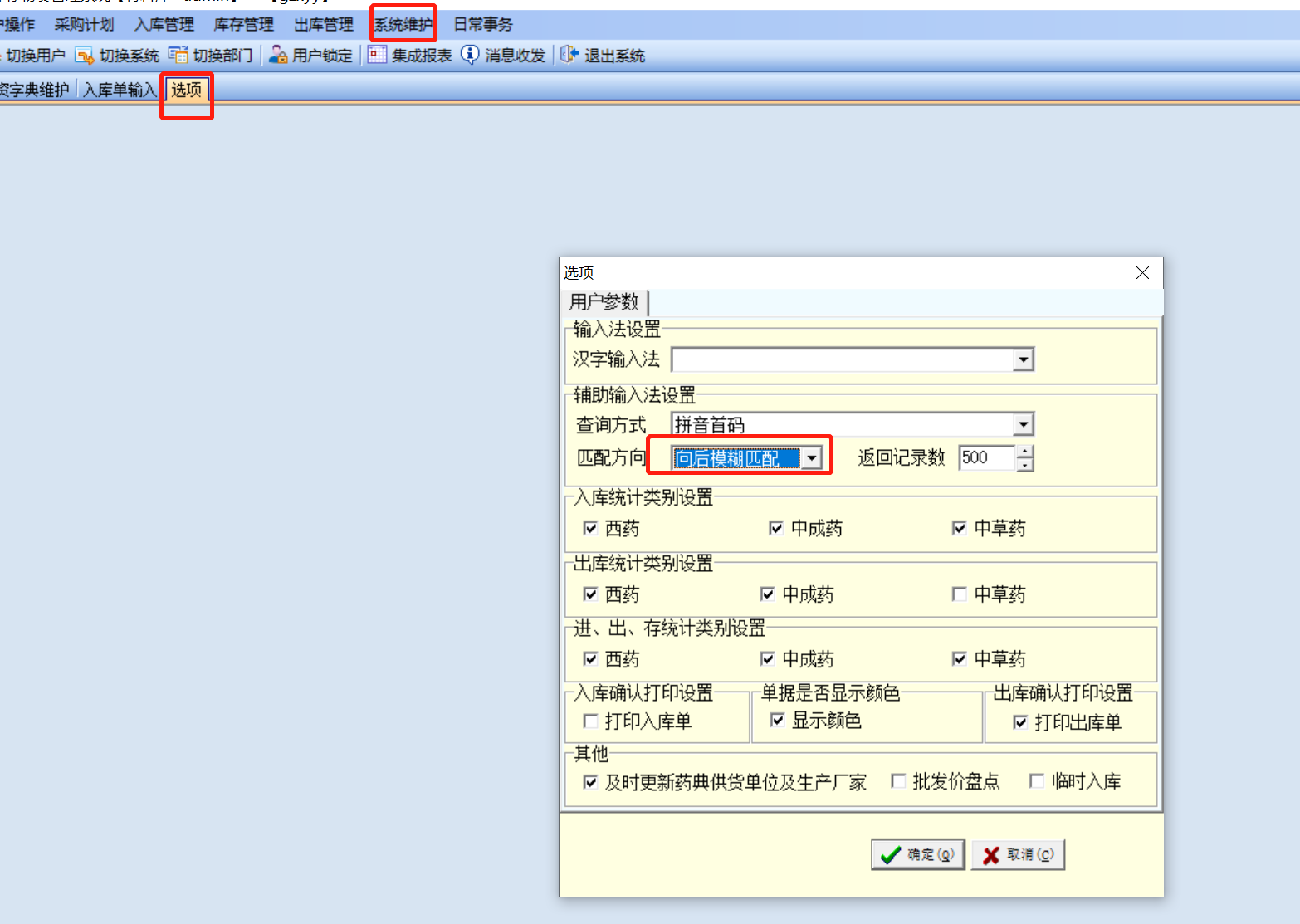Click the 输入法设置 group label

point(617,330)
